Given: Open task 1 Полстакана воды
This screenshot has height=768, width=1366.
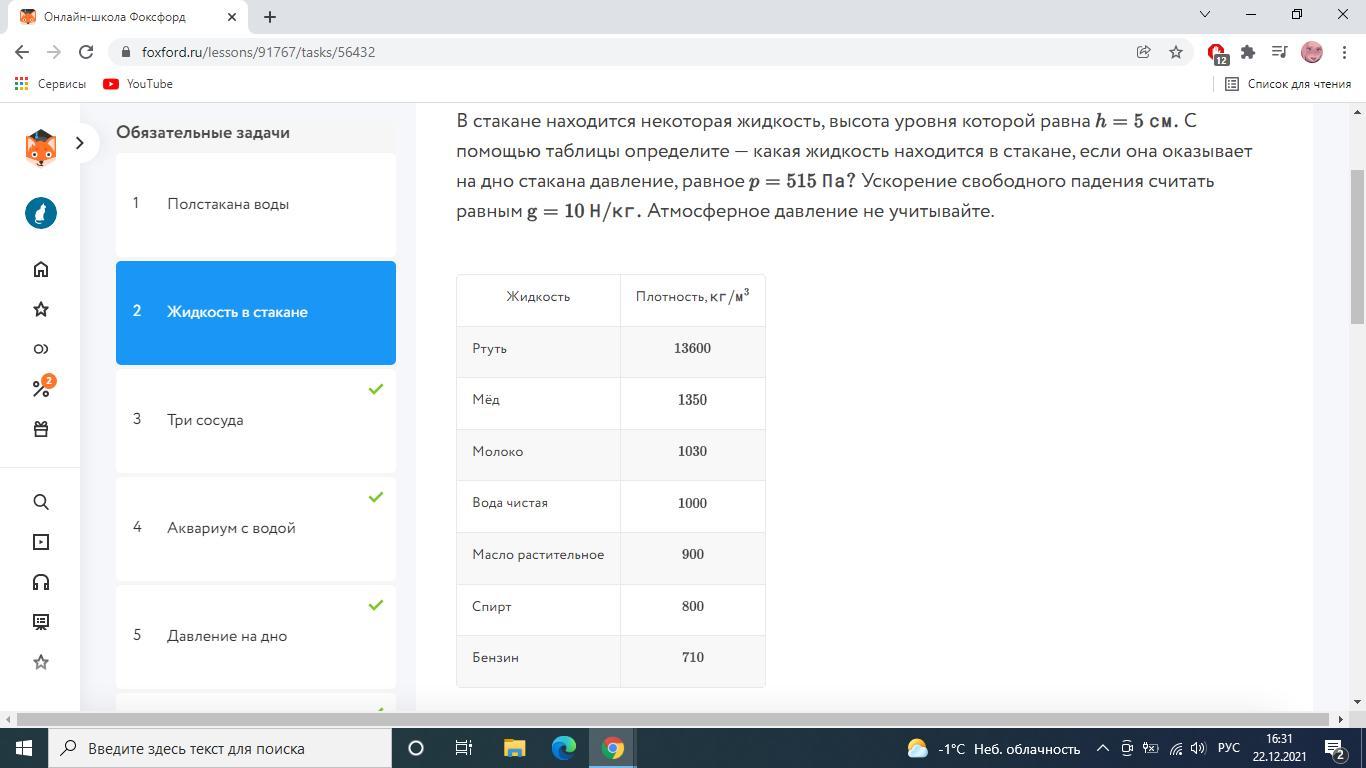Looking at the screenshot, I should (x=256, y=204).
